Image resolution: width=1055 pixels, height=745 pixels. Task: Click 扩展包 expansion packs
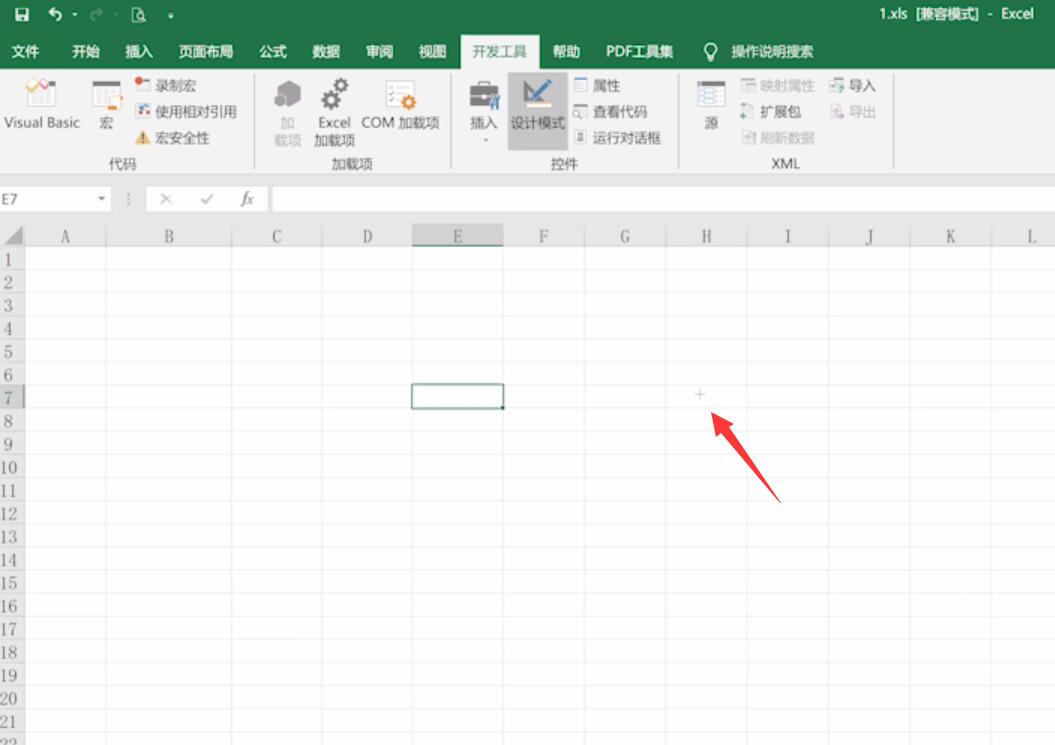click(x=771, y=111)
